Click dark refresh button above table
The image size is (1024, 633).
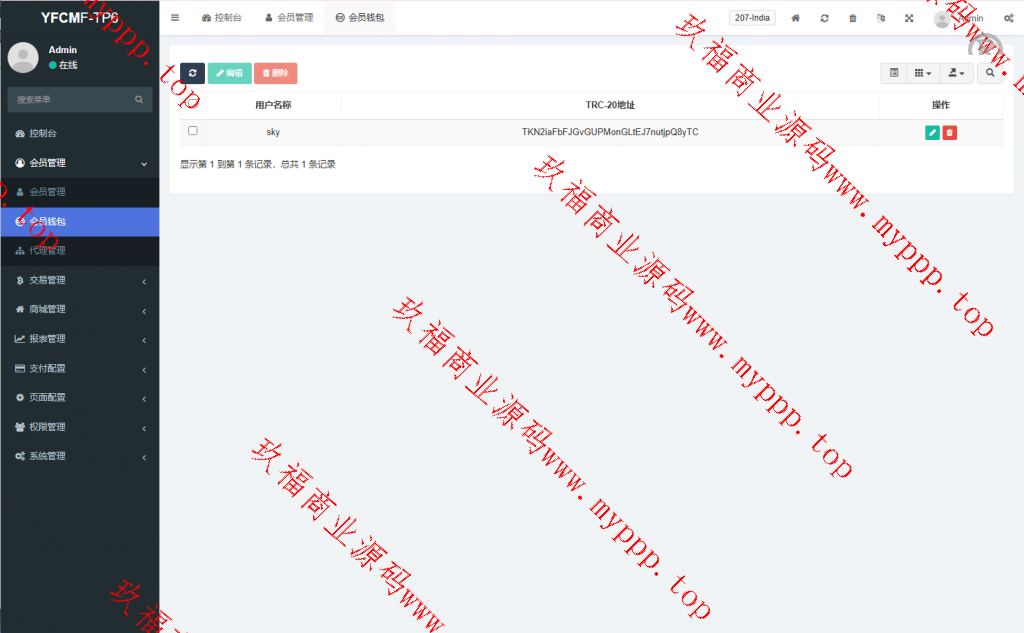(192, 73)
